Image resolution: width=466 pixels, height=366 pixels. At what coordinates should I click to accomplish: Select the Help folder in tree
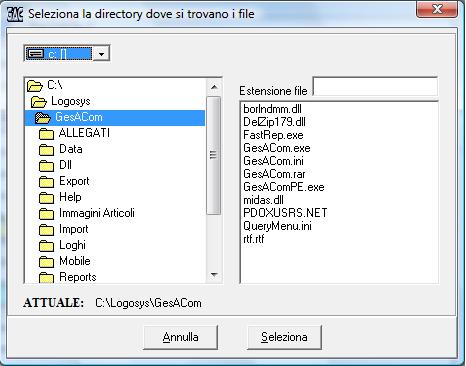[x=70, y=197]
